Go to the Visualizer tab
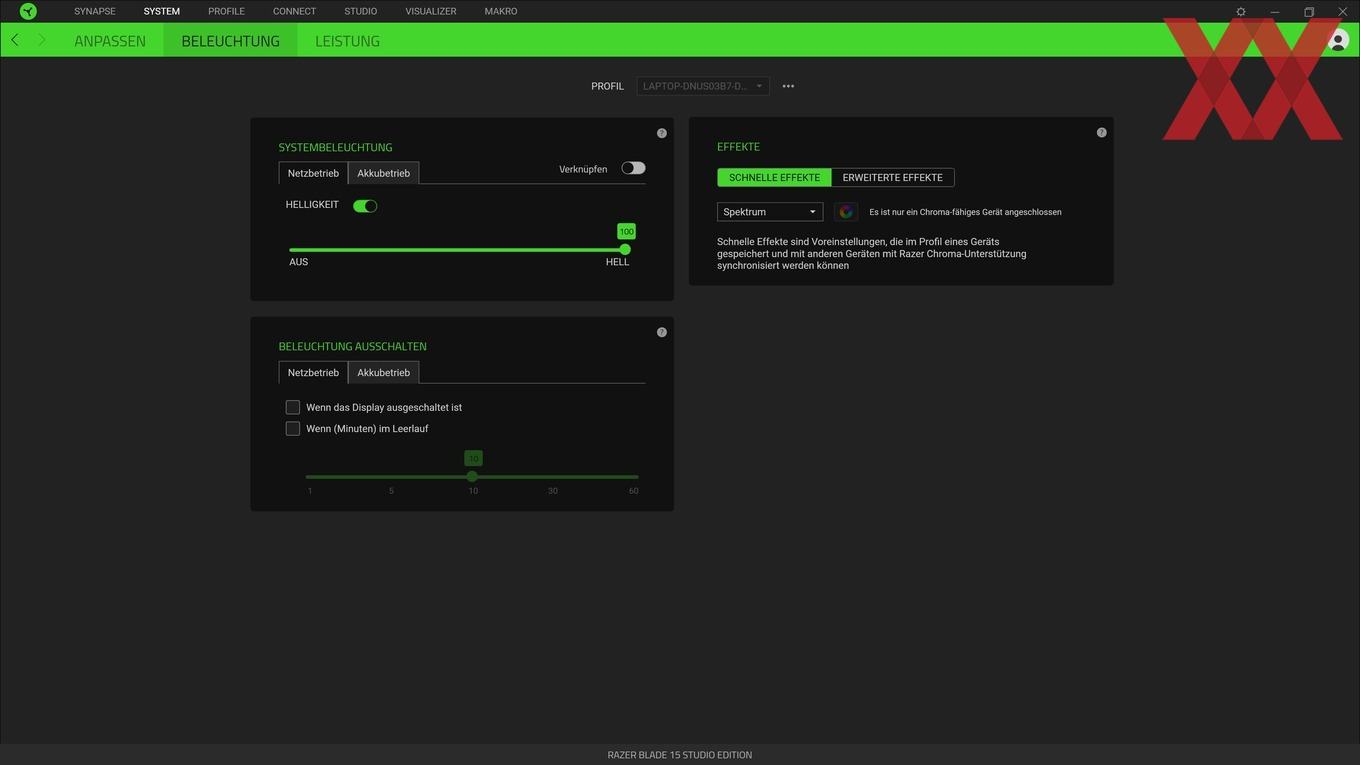This screenshot has width=1360, height=765. coord(431,11)
